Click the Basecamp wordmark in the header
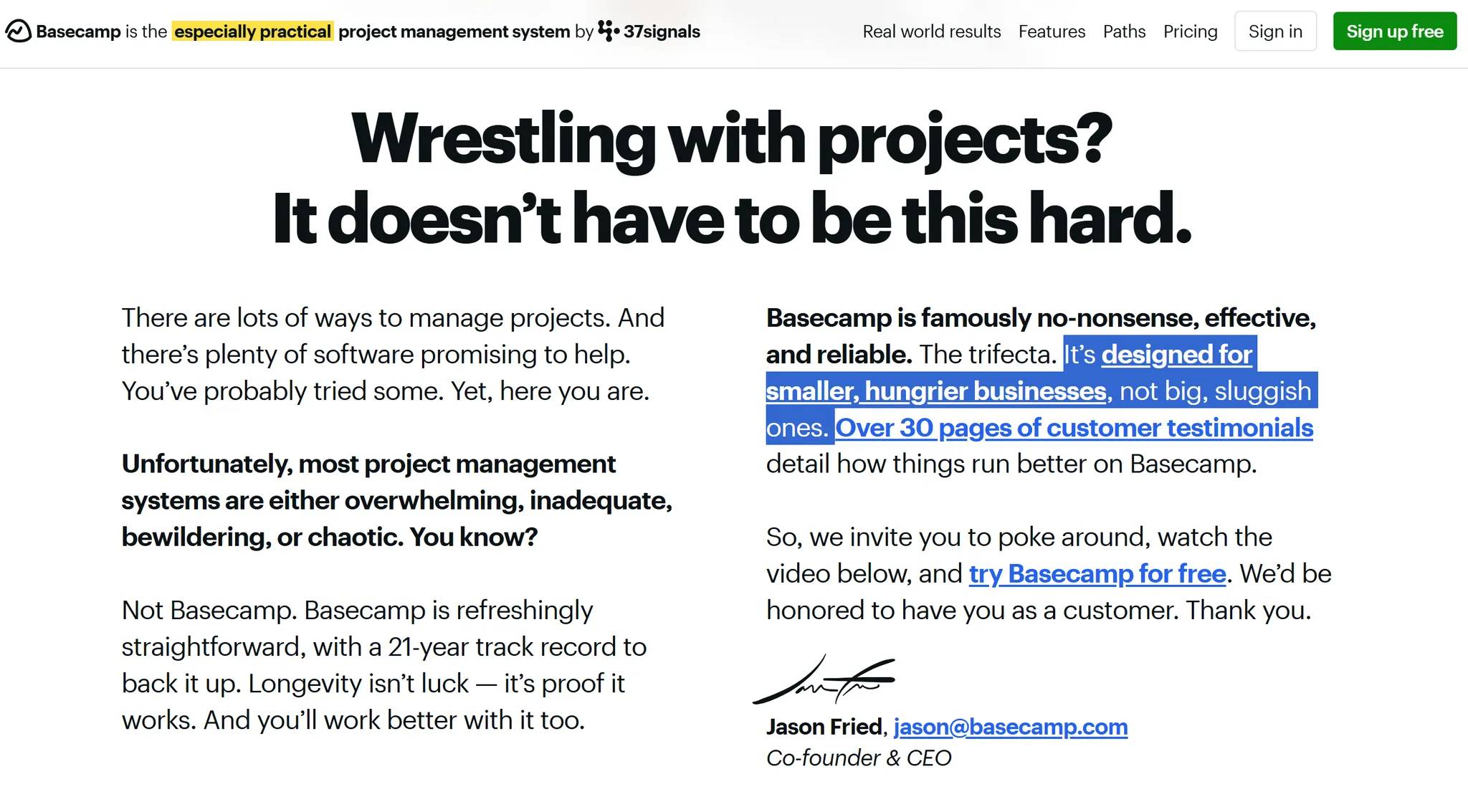Image resolution: width=1468 pixels, height=812 pixels. (78, 32)
